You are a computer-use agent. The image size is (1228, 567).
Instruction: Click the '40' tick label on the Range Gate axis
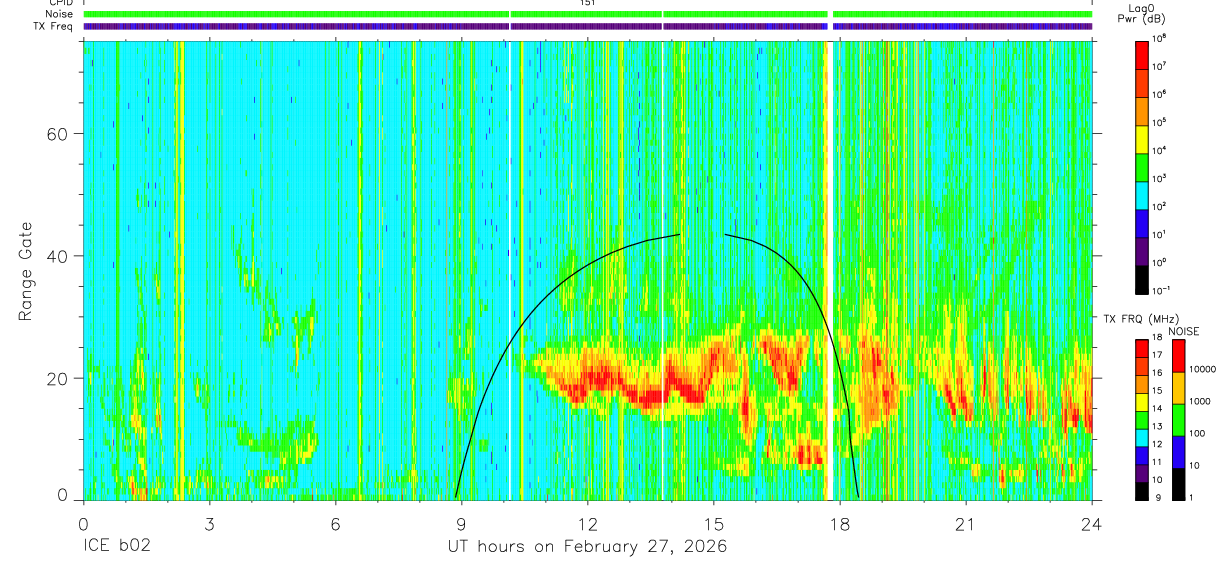click(56, 256)
